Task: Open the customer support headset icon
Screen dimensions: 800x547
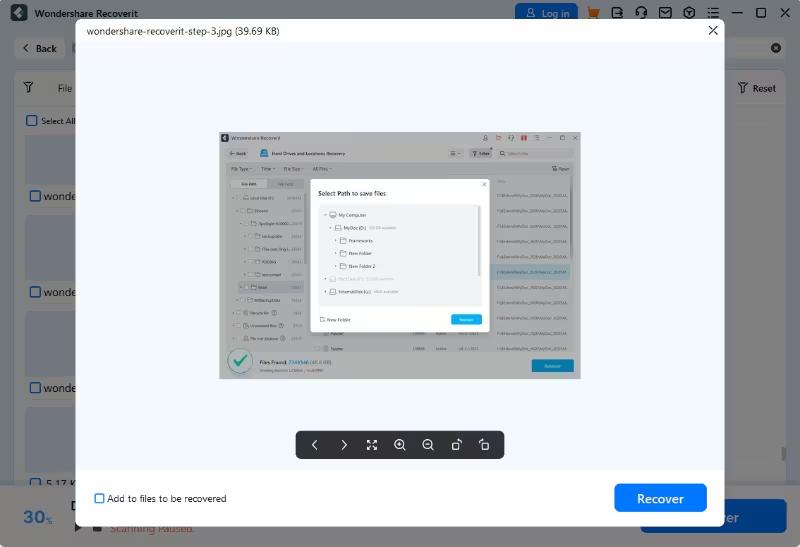Action: [641, 13]
